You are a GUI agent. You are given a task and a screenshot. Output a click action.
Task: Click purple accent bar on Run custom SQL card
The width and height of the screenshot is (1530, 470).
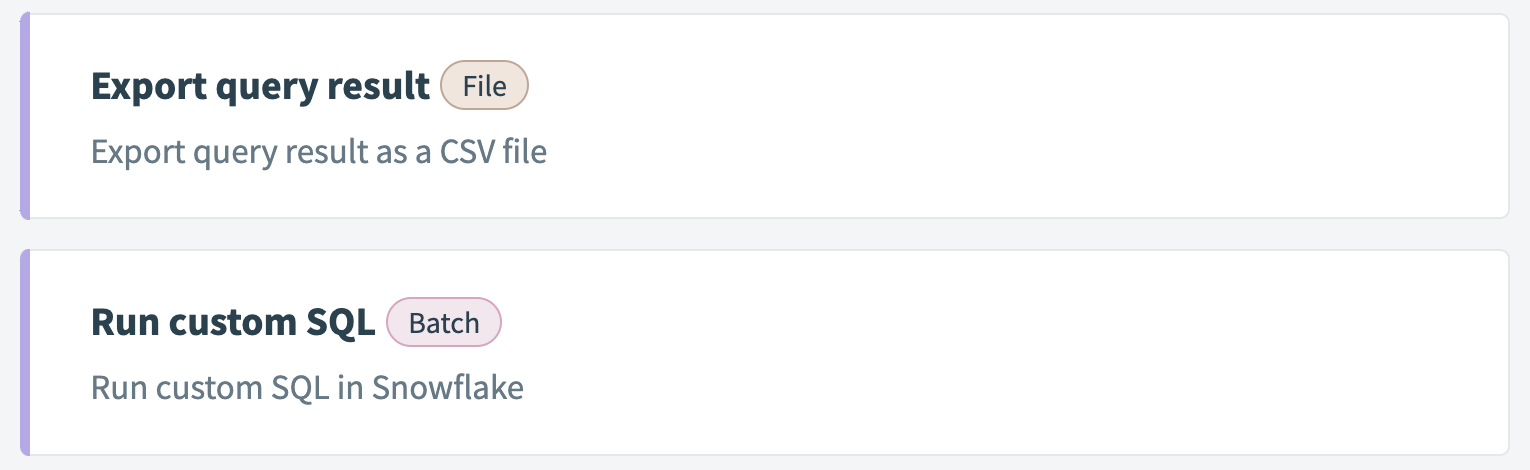(x=25, y=352)
